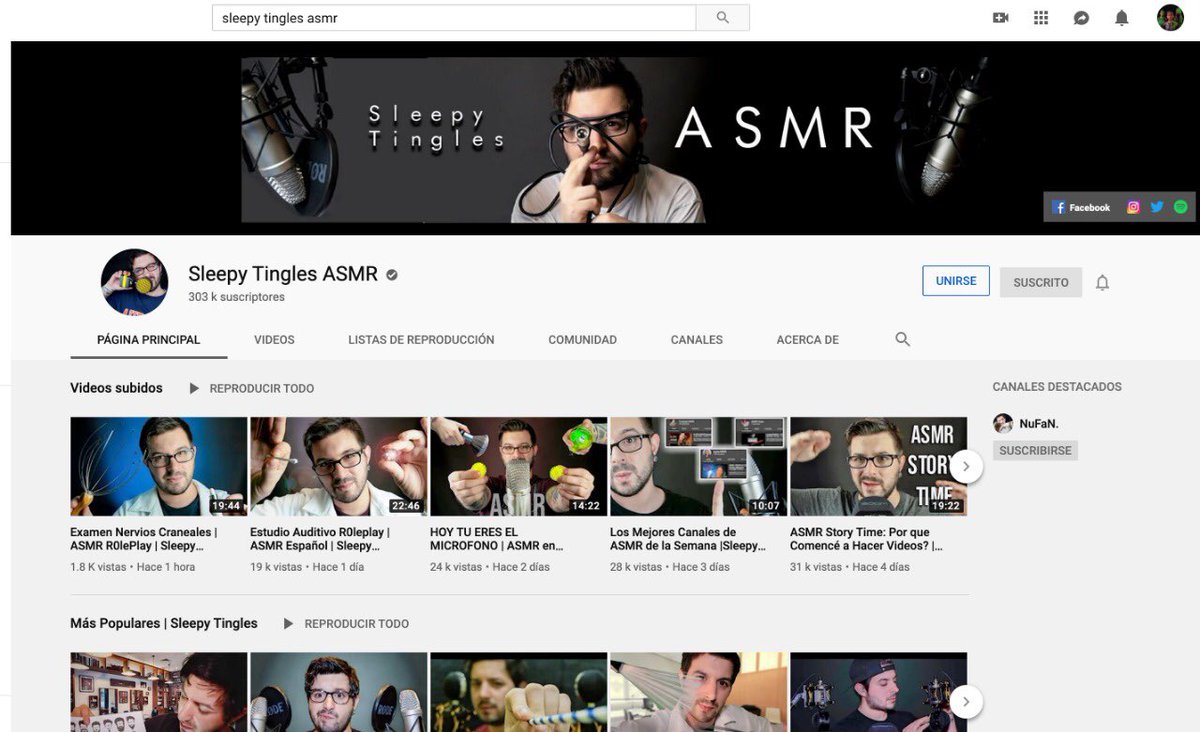The height and width of the screenshot is (732, 1200).
Task: Expand Más Populares row with next arrow
Action: click(x=966, y=702)
